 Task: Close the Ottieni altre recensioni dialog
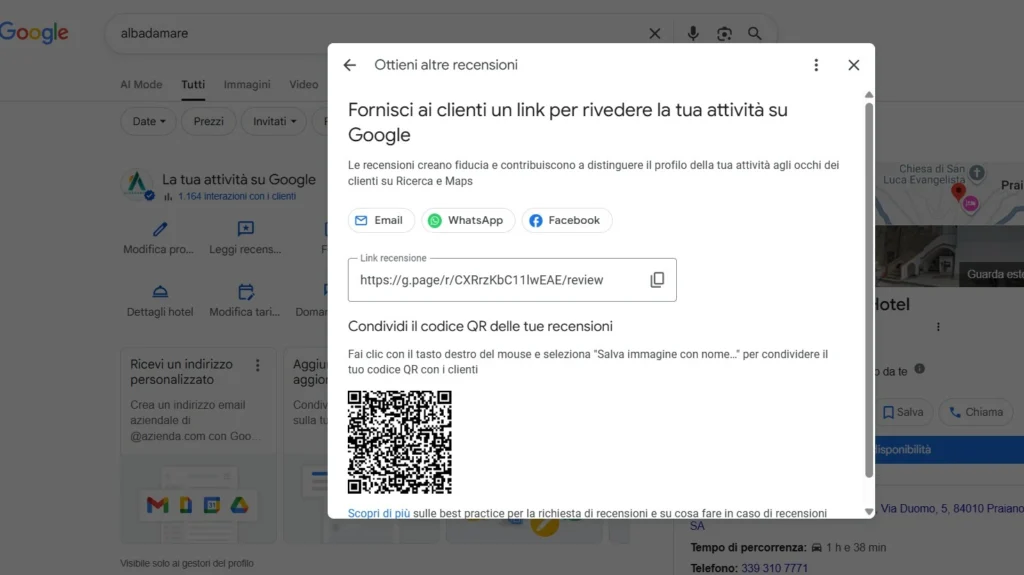pos(854,65)
